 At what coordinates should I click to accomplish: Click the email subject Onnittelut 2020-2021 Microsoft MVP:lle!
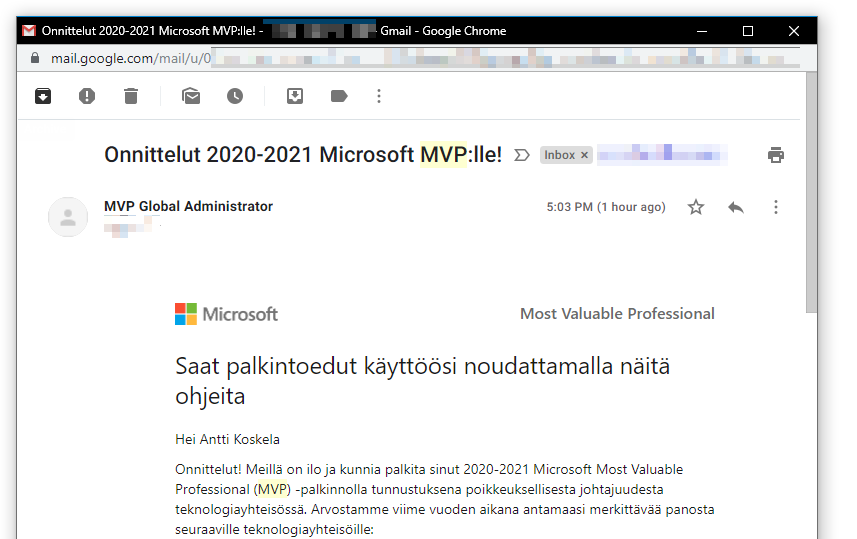[x=303, y=155]
